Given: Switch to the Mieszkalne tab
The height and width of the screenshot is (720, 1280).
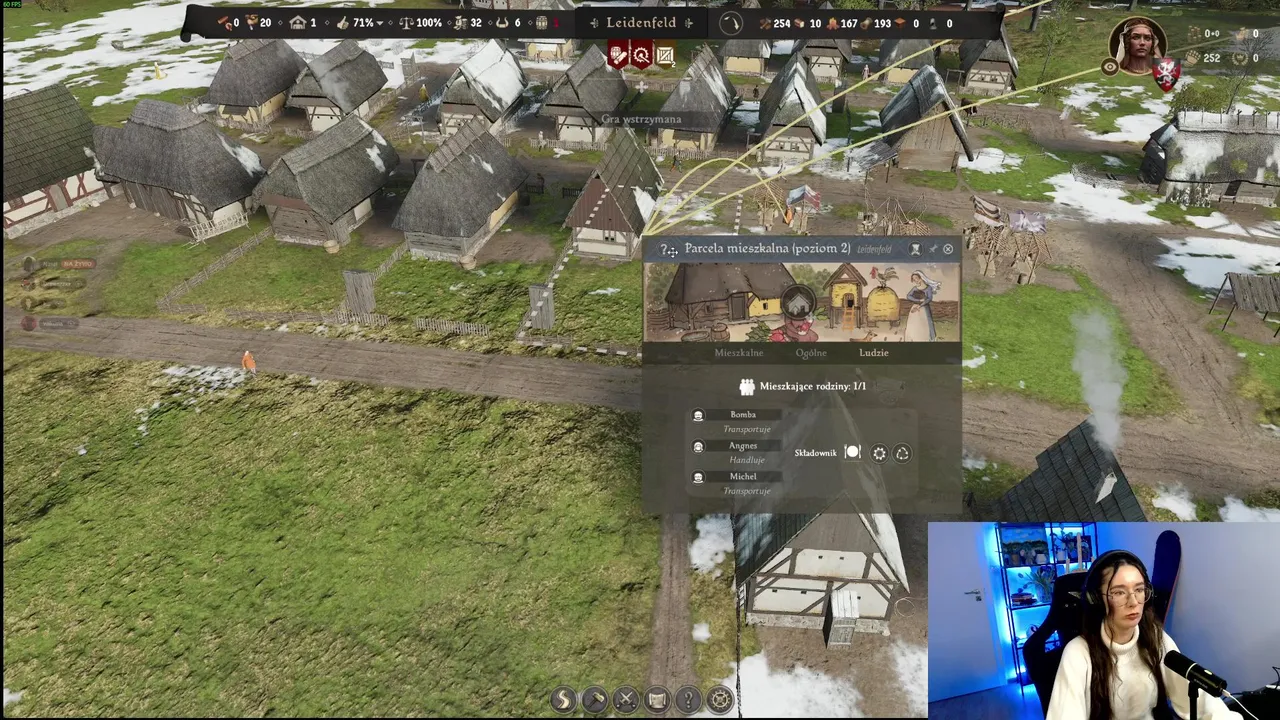Looking at the screenshot, I should coord(739,353).
